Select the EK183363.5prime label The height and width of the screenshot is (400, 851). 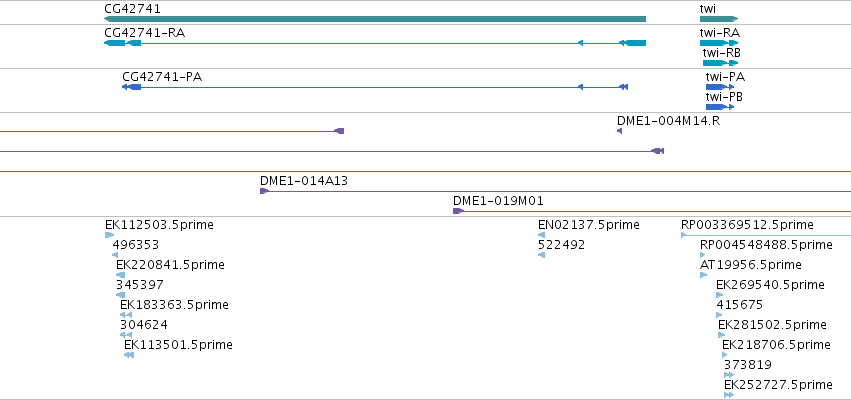click(174, 305)
